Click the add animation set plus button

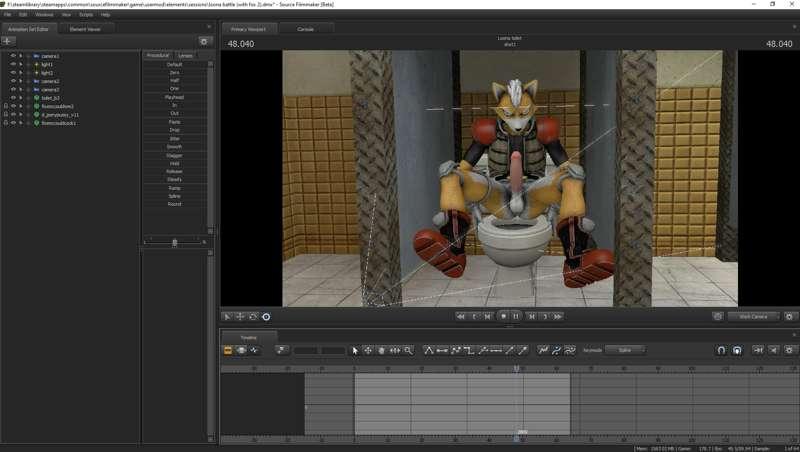click(x=8, y=41)
